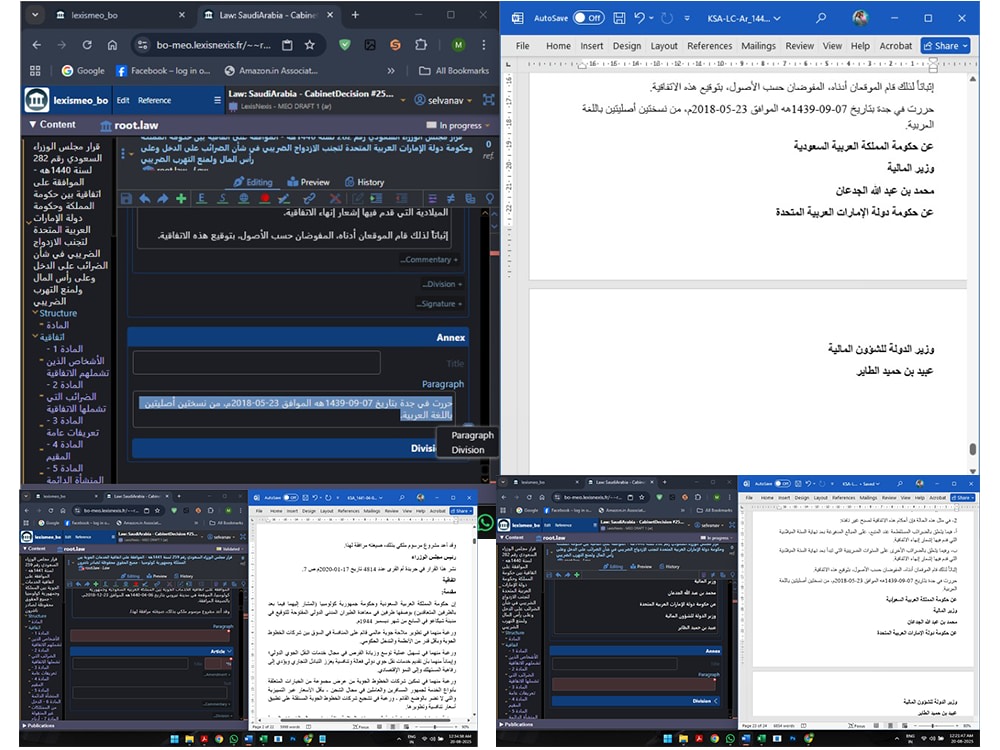Click the Commentary + link
Viewport: 1000px width, 750px height.
click(429, 260)
